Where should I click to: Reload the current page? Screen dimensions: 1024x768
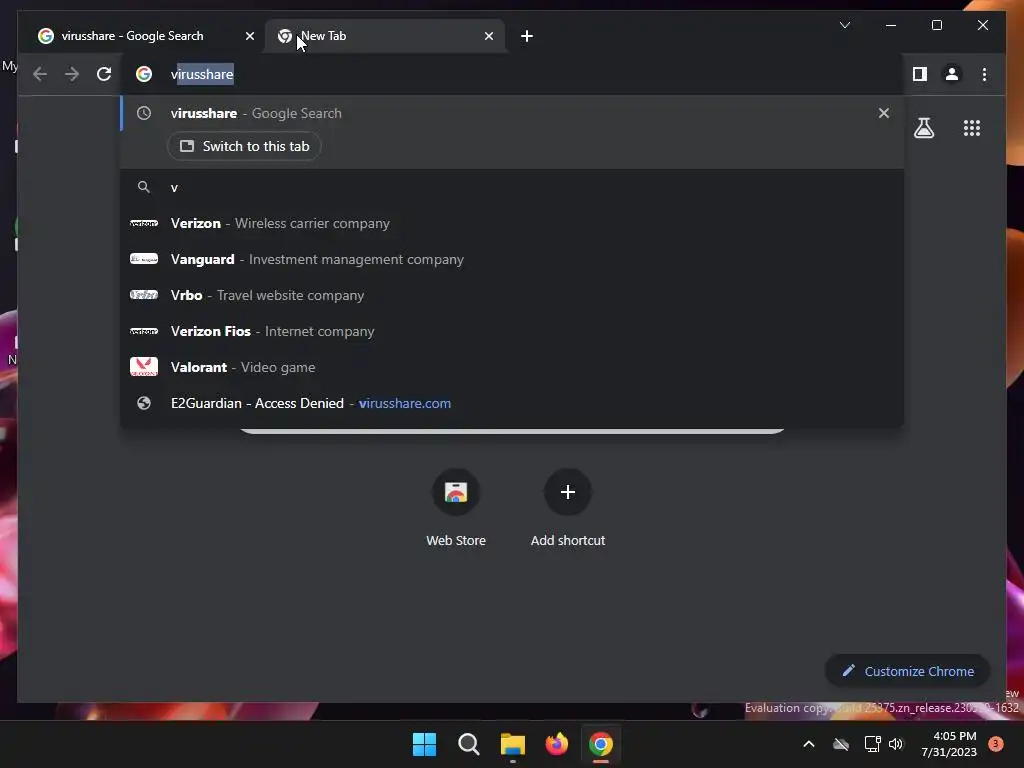[104, 74]
